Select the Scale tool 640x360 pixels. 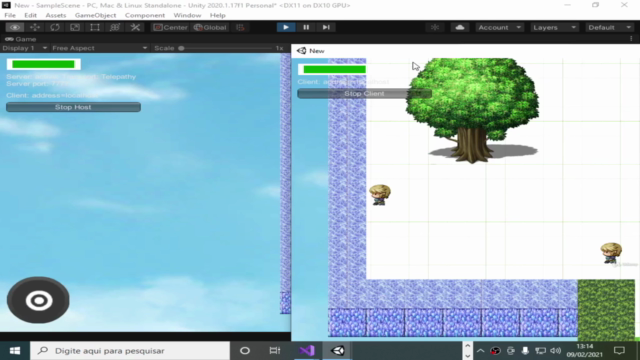click(x=75, y=27)
